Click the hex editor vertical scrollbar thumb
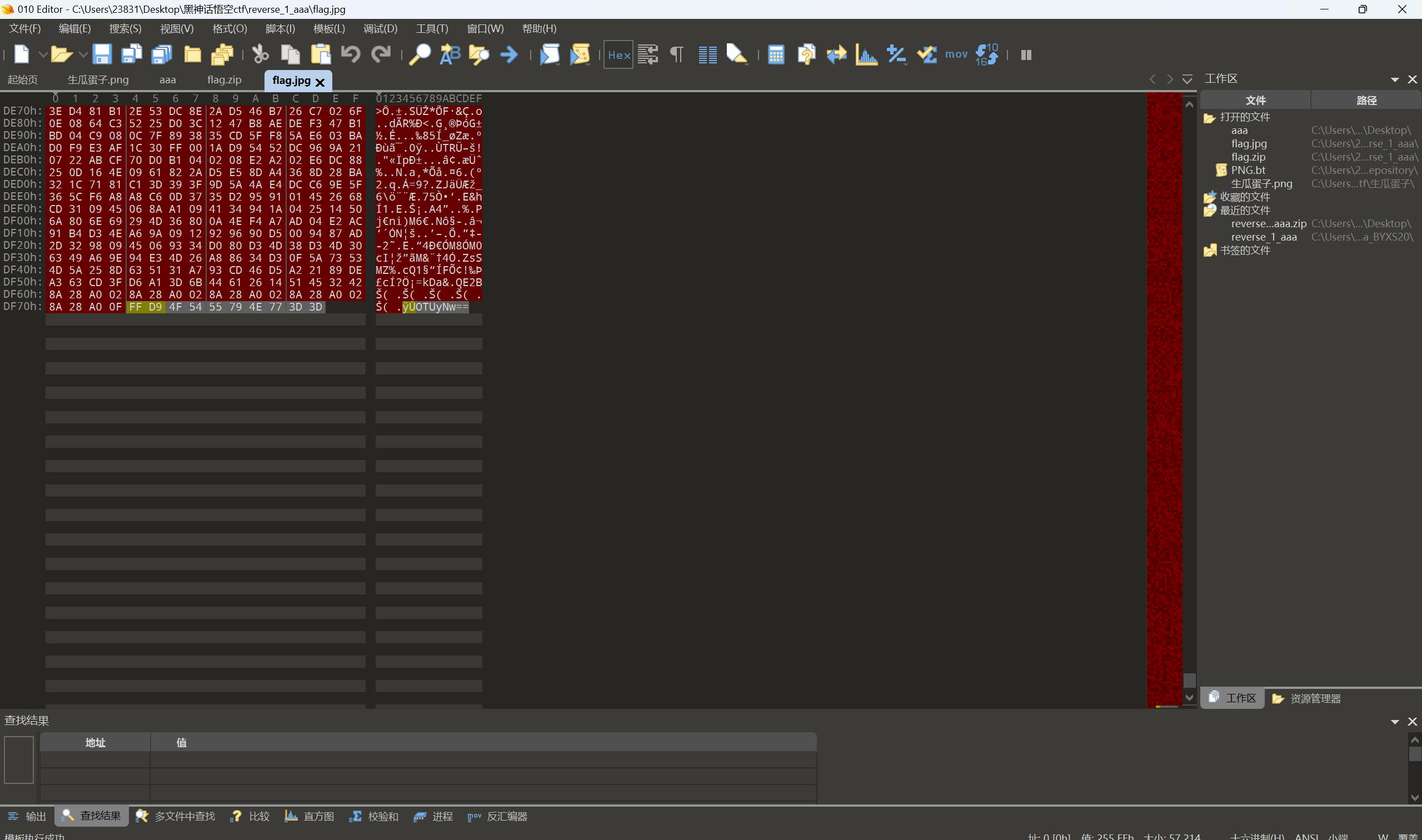The width and height of the screenshot is (1422, 840). click(x=1189, y=680)
